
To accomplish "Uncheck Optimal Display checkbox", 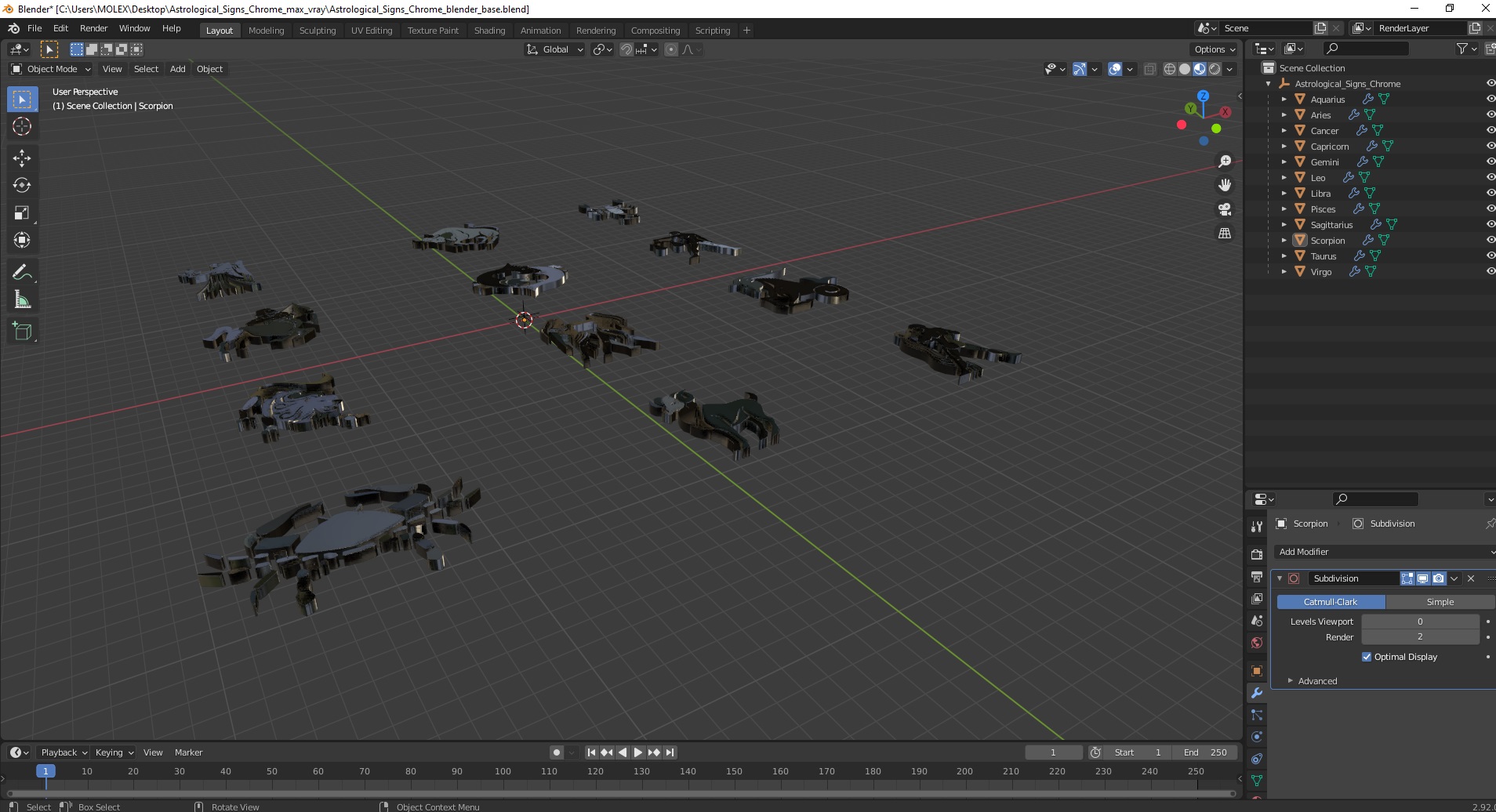I will click(1367, 657).
